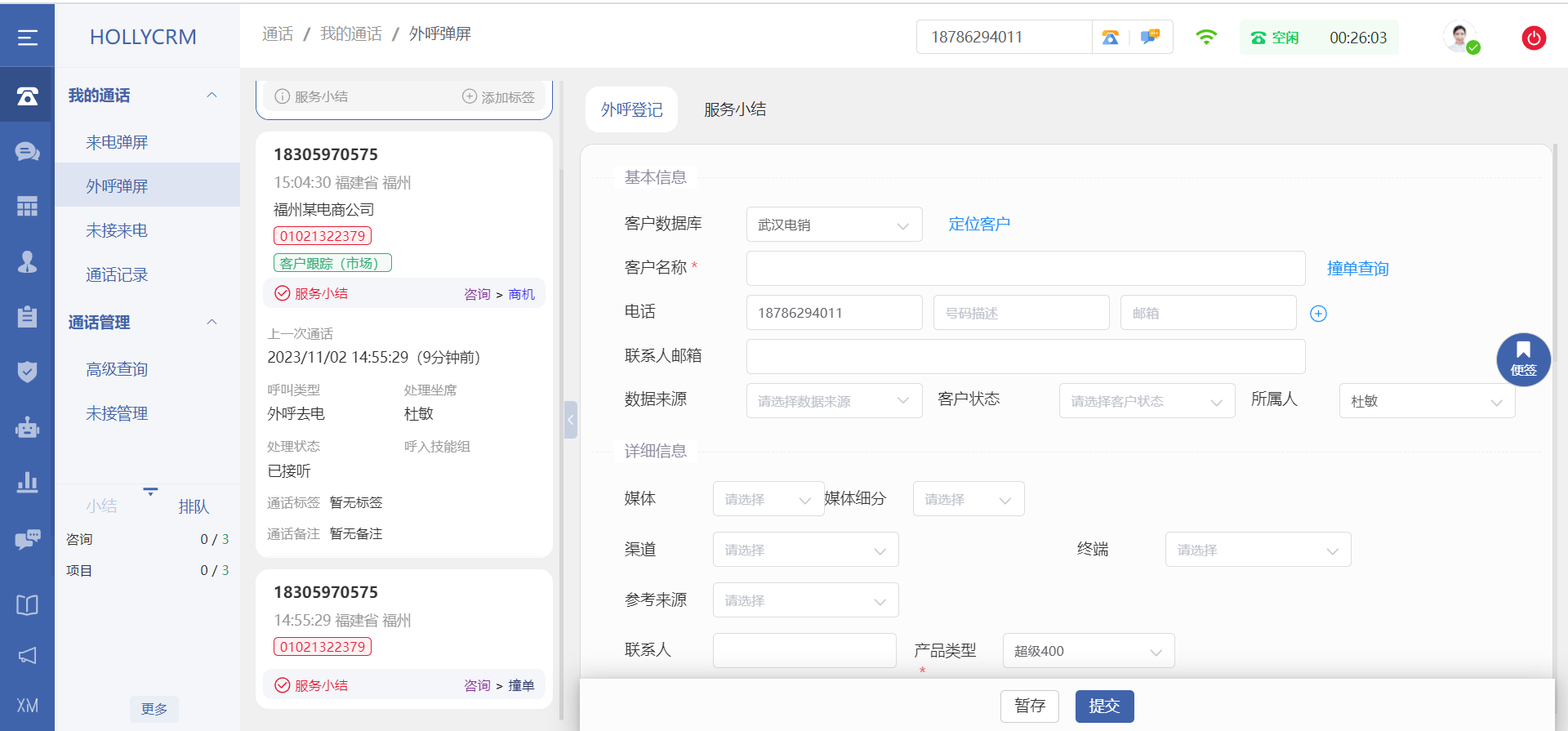1568x731 pixels.
Task: Toggle the small triangle above 排队
Action: (150, 492)
